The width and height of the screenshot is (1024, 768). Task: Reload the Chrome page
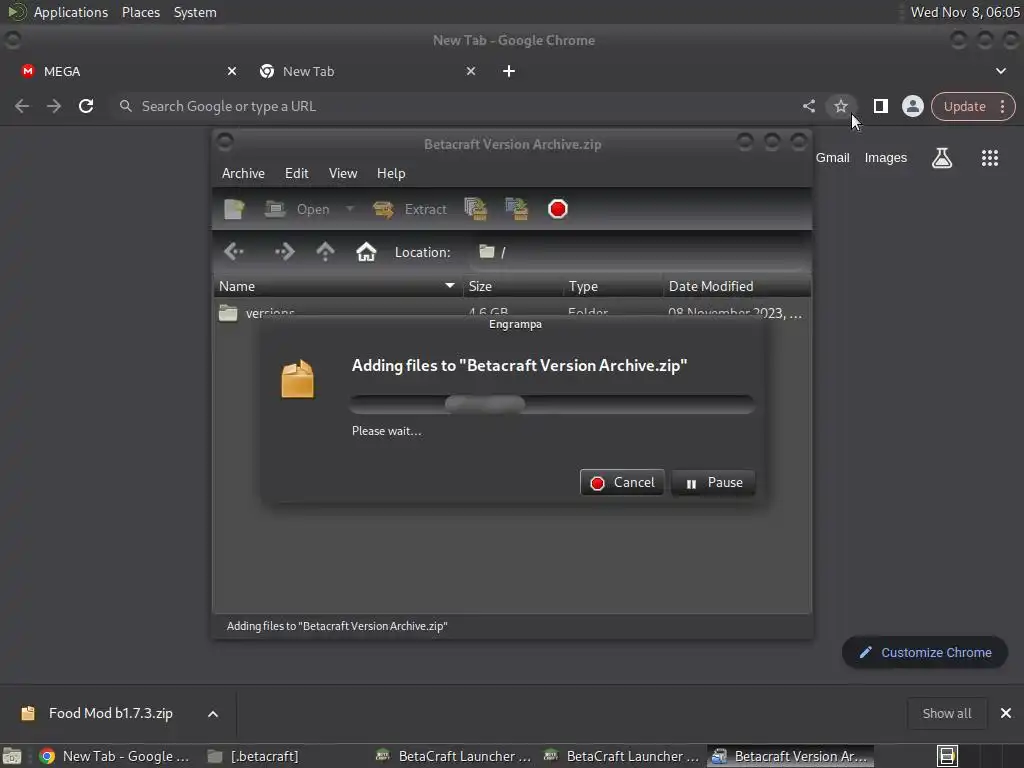pos(86,106)
